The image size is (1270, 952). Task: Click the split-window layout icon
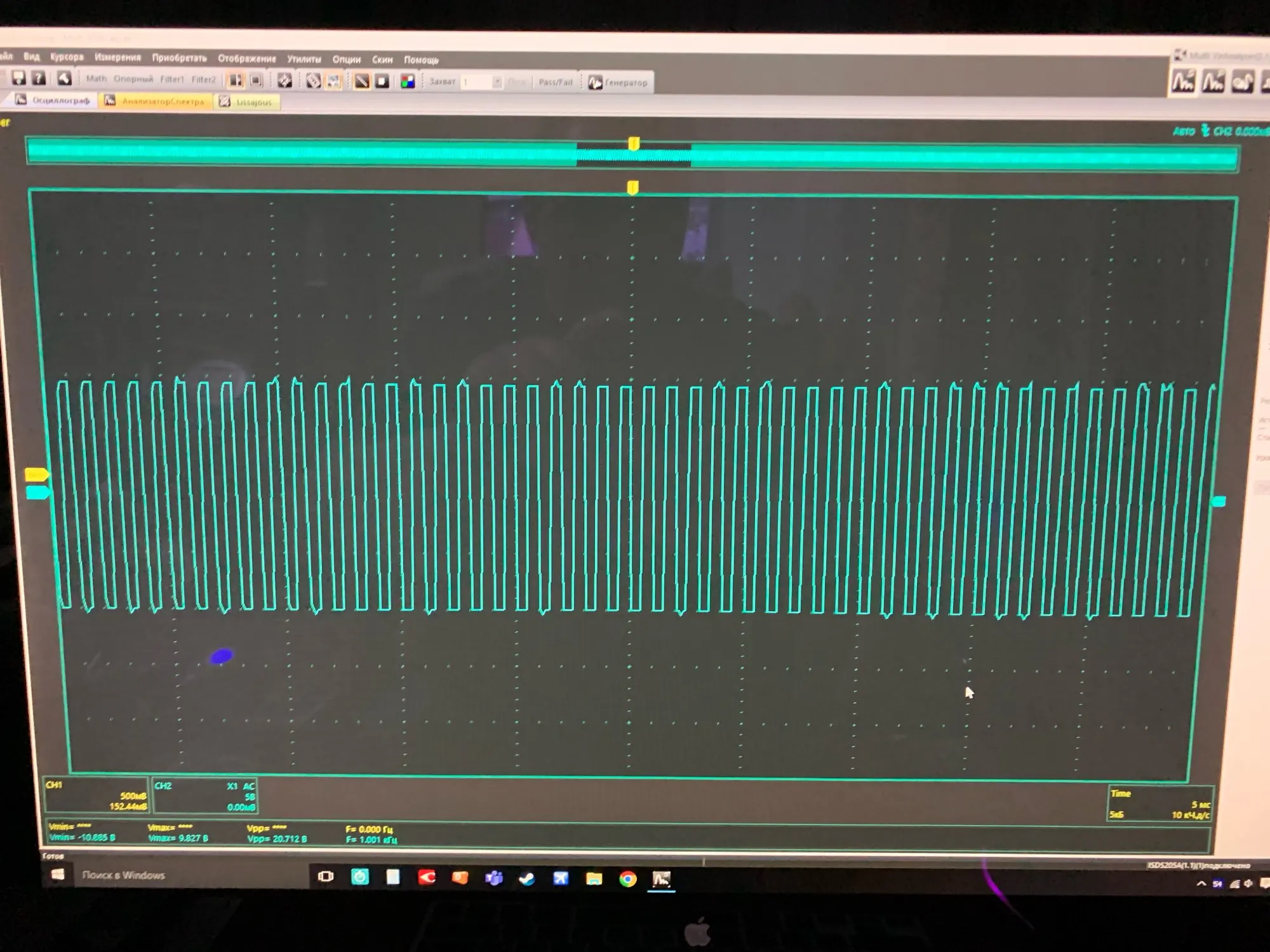[236, 80]
